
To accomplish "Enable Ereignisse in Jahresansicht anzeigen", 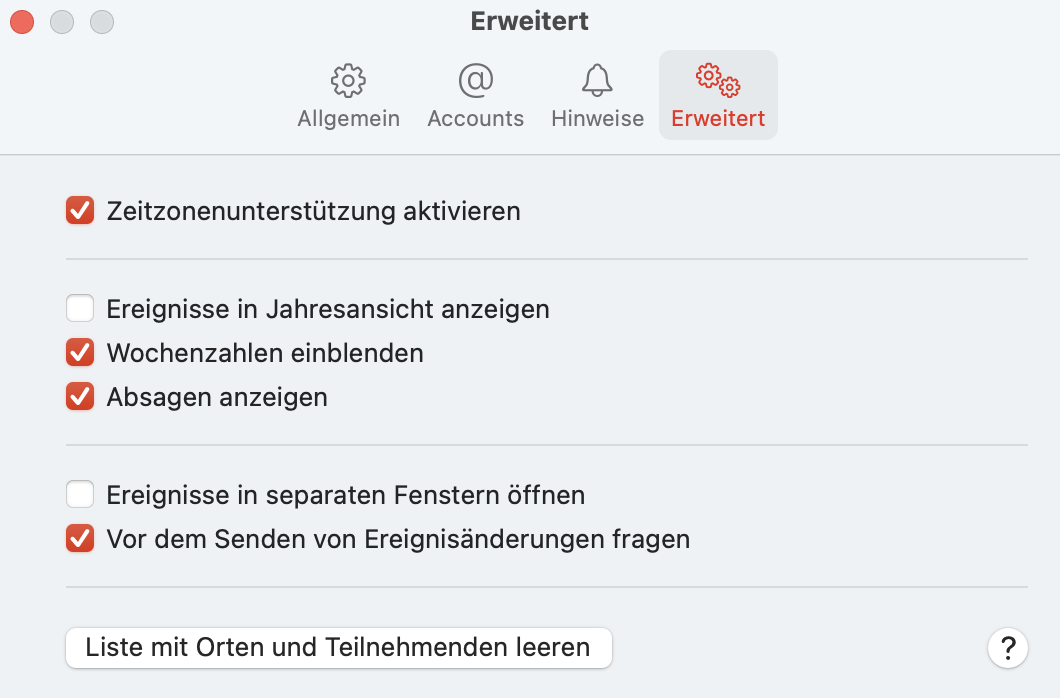I will point(80,308).
